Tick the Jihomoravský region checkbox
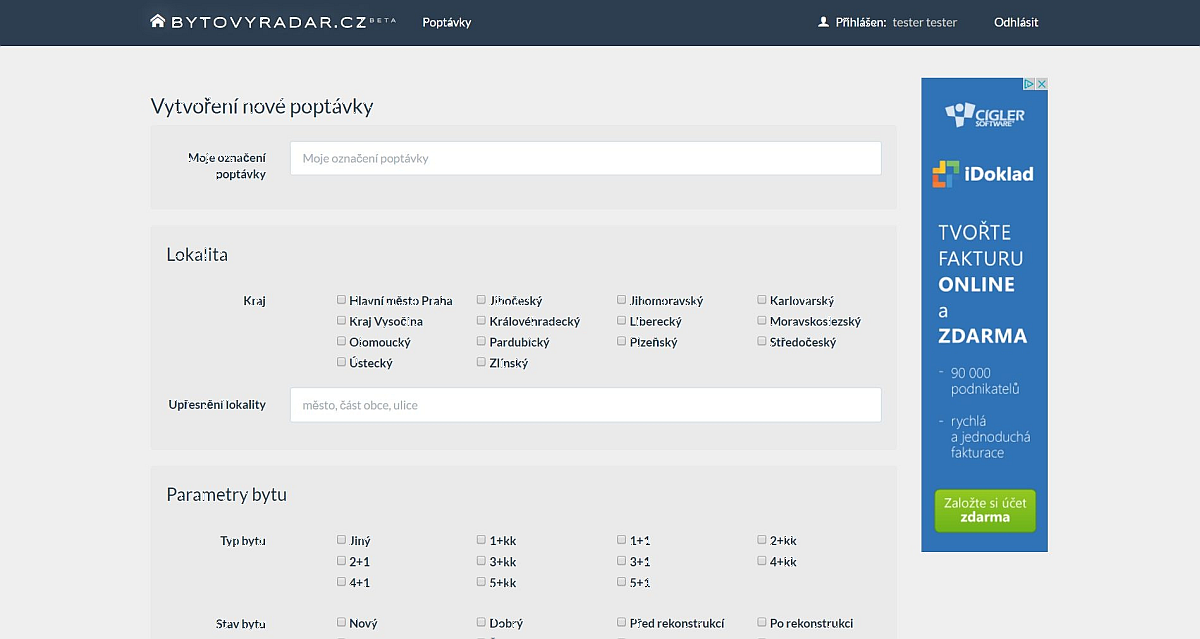 pos(622,300)
